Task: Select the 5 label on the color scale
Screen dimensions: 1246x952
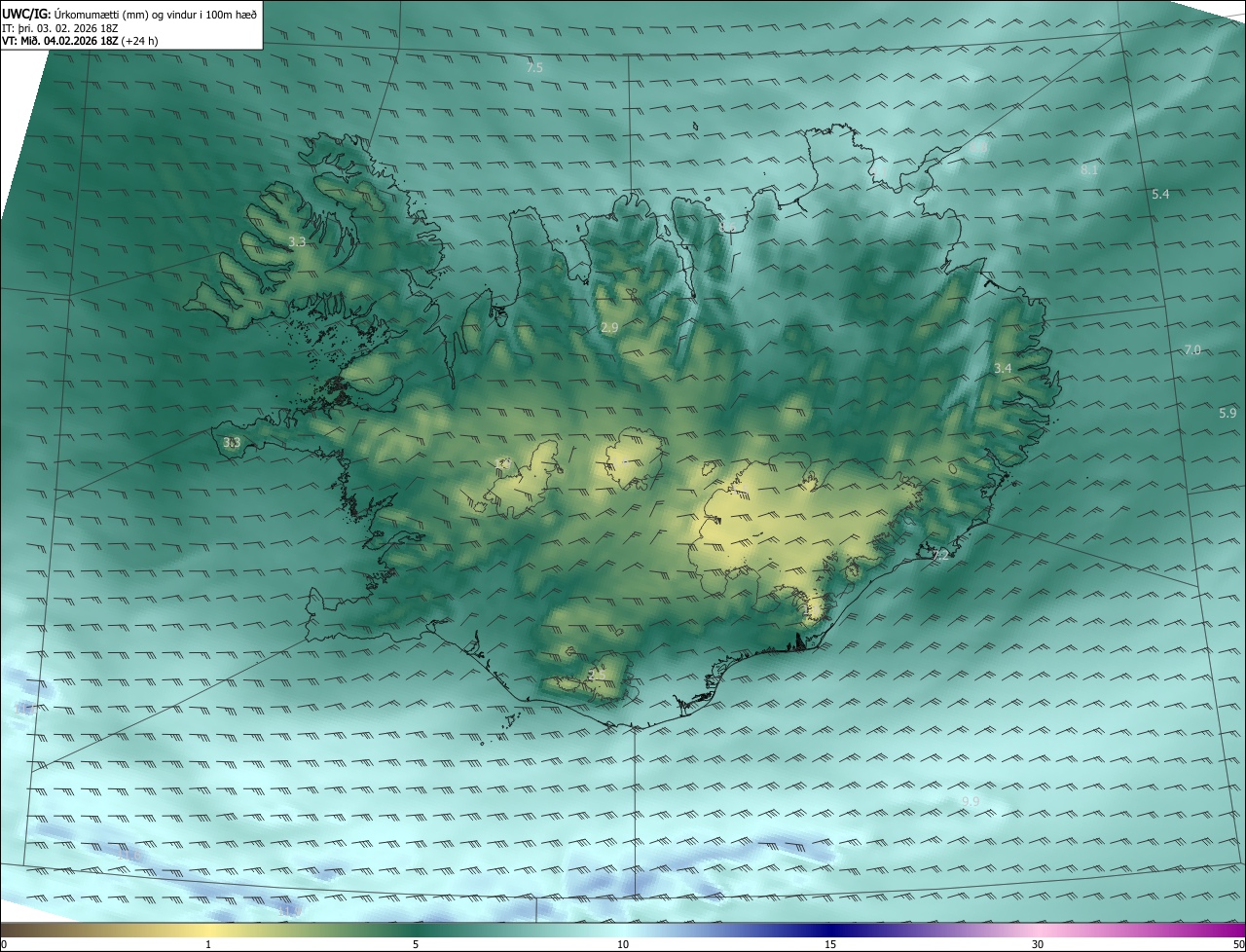Action: coord(416,944)
